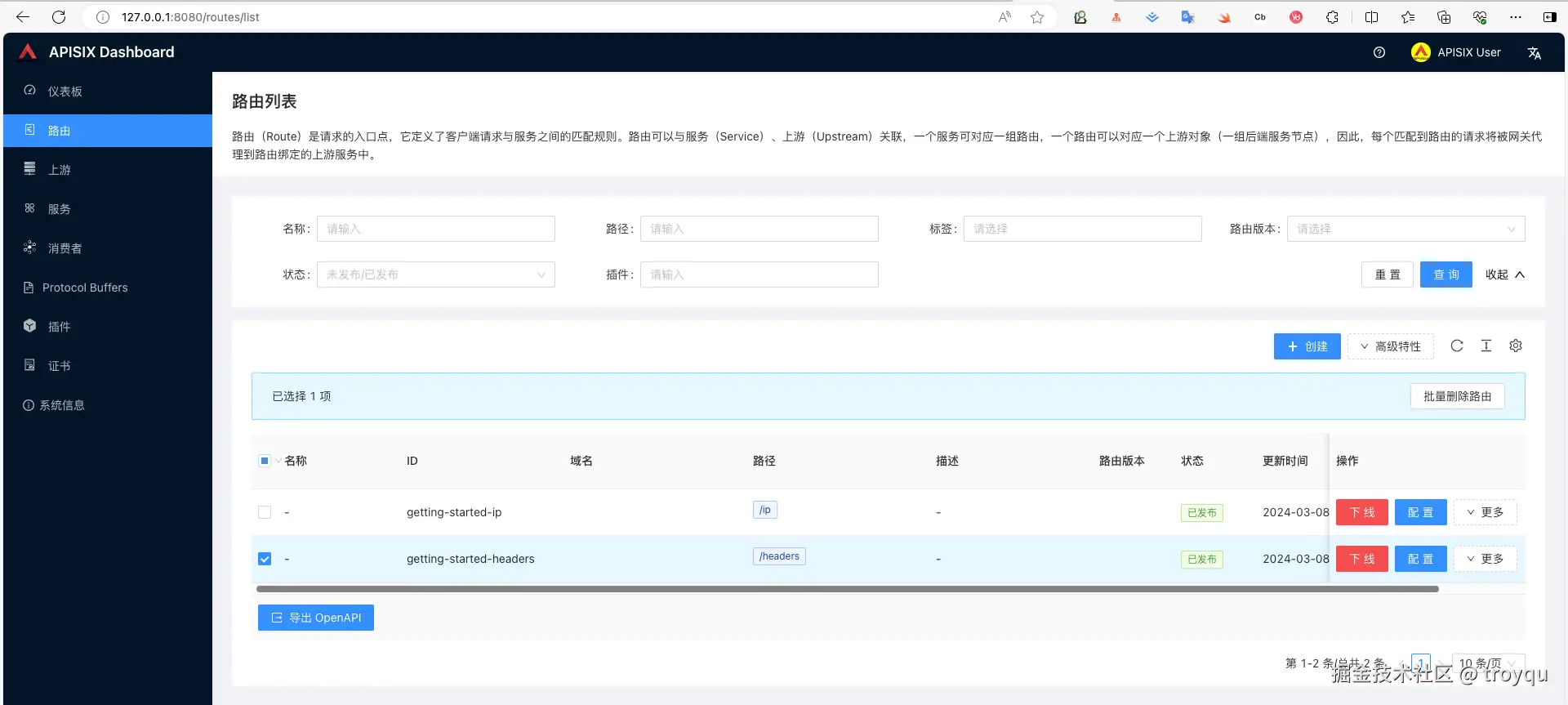Focus the 名称 input field
Screen dimensions: 1568x705
436,229
